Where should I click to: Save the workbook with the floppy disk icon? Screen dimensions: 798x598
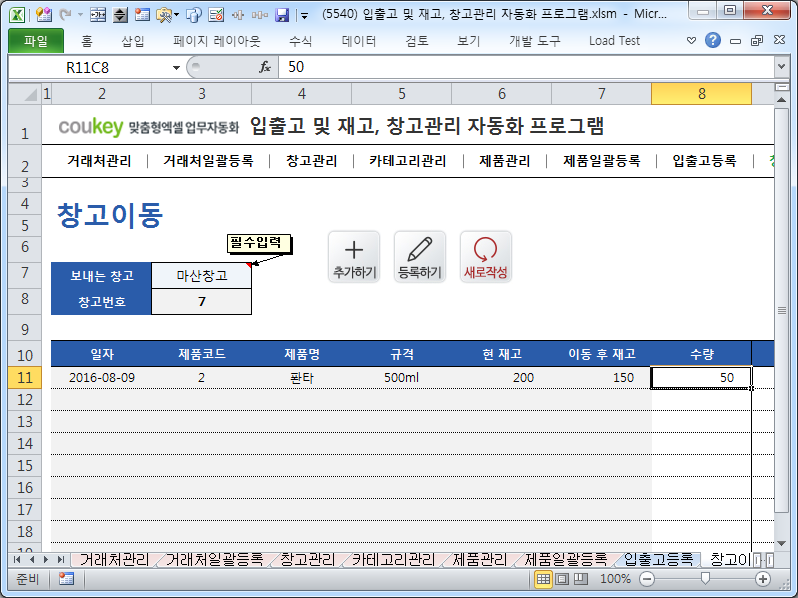[282, 15]
